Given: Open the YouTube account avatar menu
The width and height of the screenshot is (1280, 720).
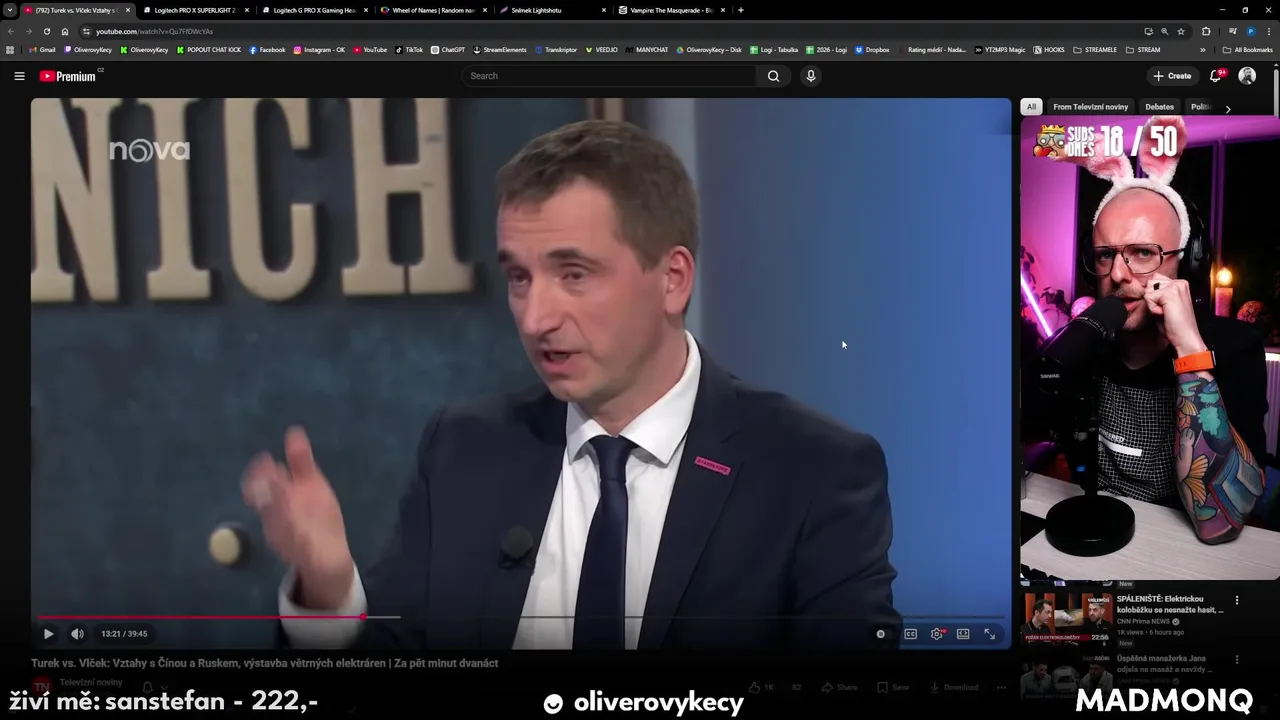Looking at the screenshot, I should coord(1247,76).
